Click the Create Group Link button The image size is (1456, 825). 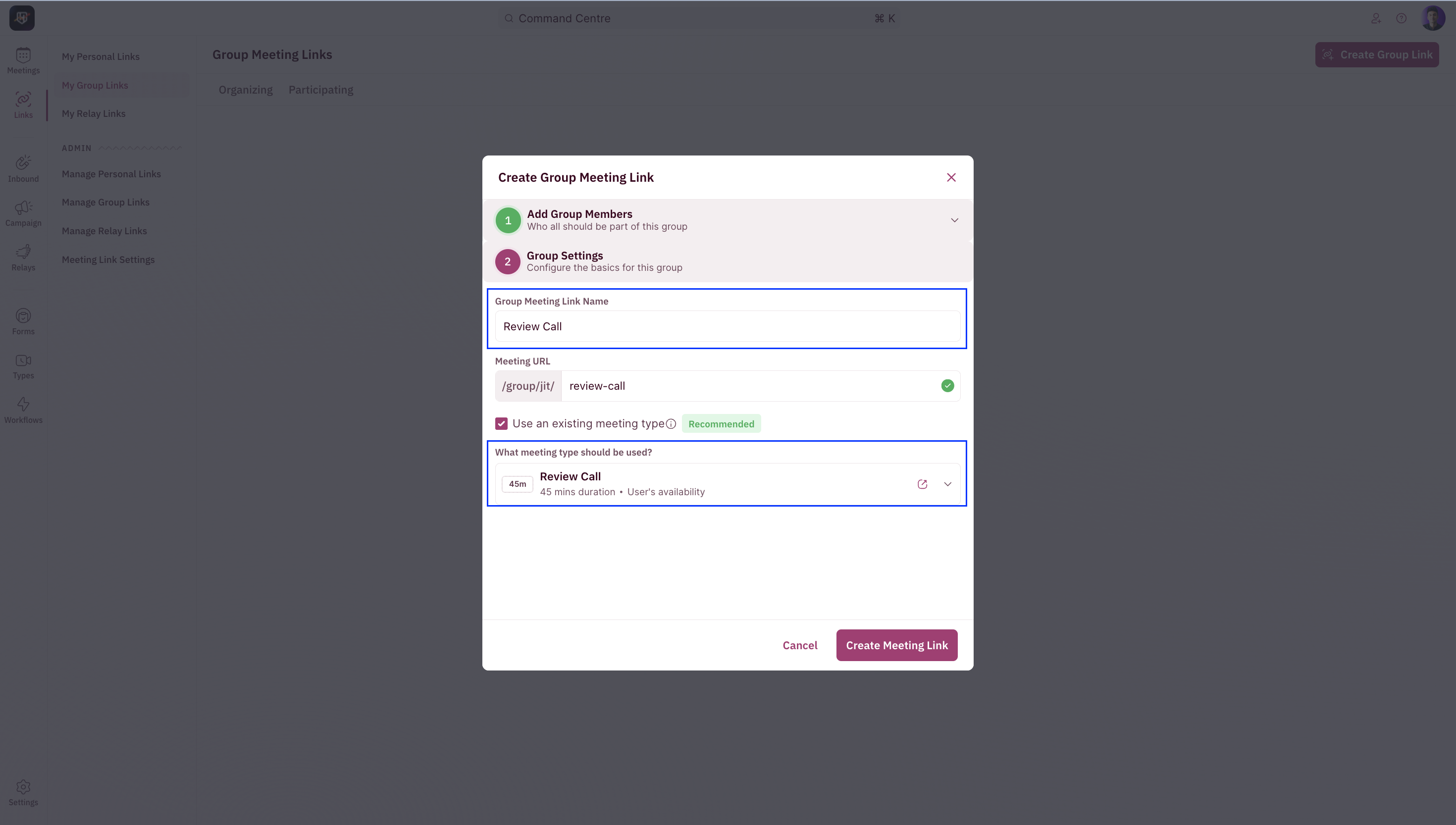tap(1377, 54)
